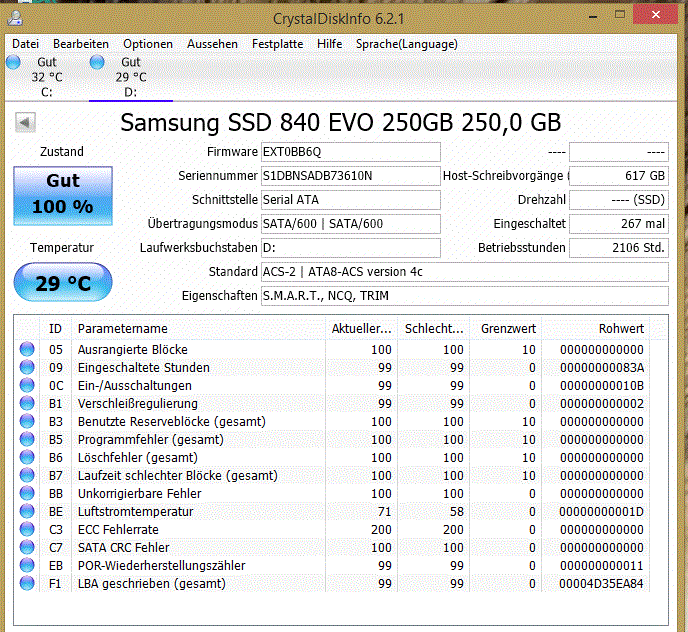This screenshot has height=632, width=688.
Task: Click the Firmware field EXT0BB6Q
Action: point(351,152)
